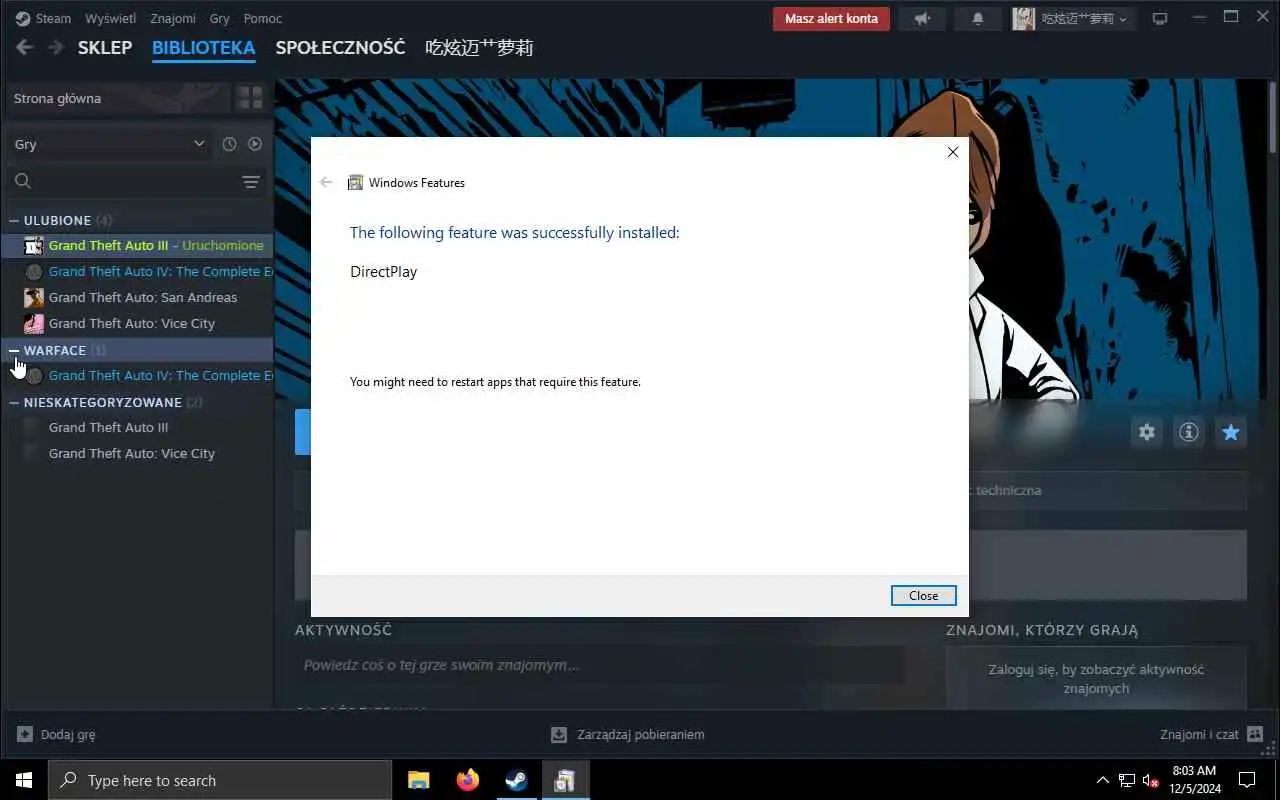The image size is (1280, 800).
Task: Click the Steam logo menu
Action: [x=43, y=18]
